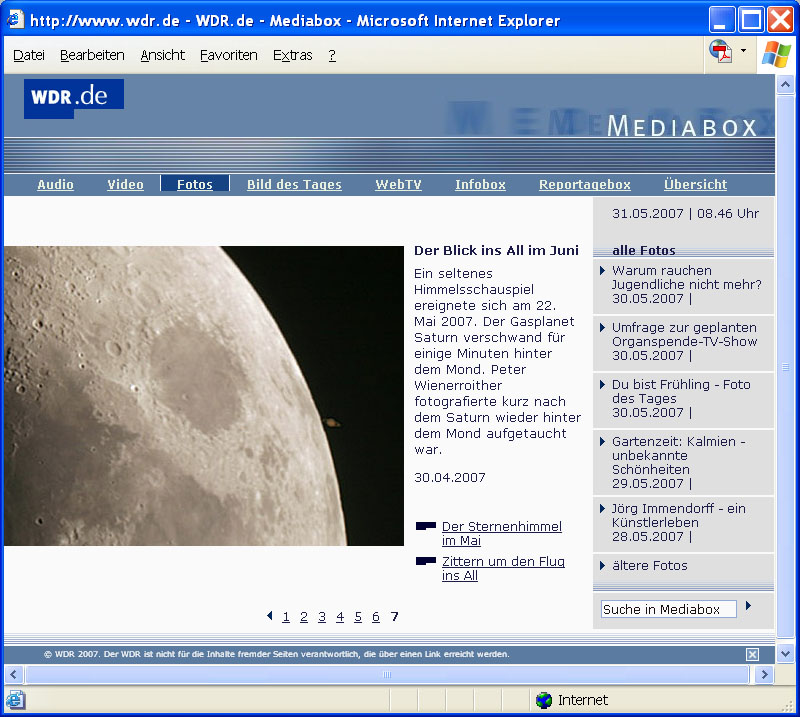Open the Datei menu
800x717 pixels.
pos(29,55)
